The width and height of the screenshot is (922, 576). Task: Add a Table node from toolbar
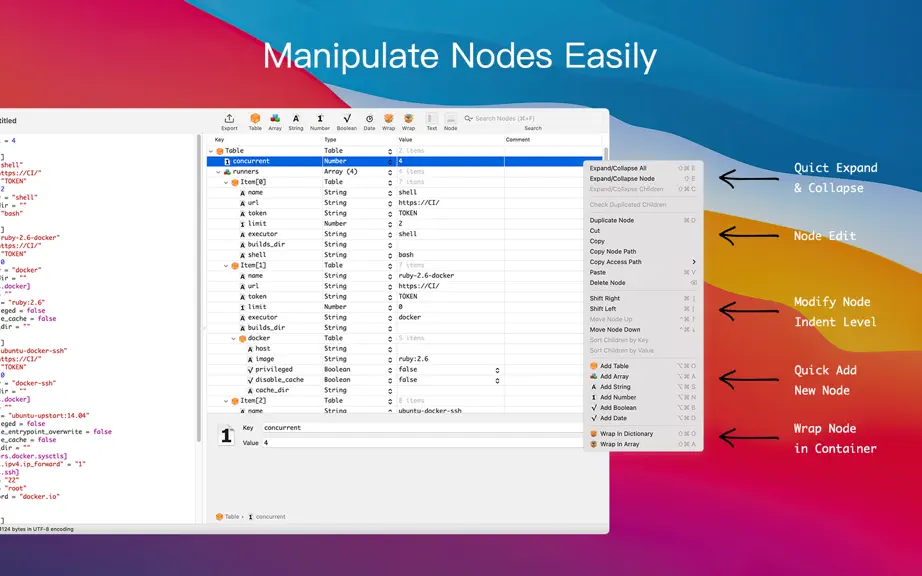pyautogui.click(x=255, y=122)
